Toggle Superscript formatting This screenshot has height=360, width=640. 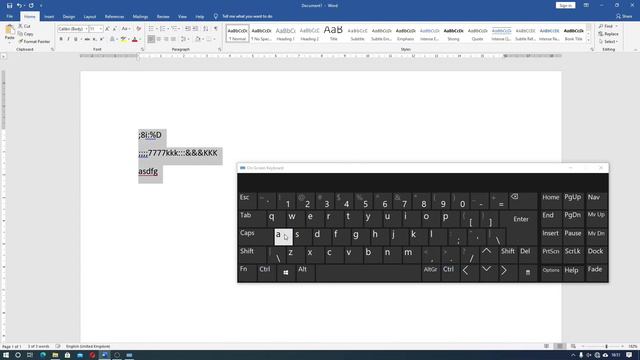(102, 39)
